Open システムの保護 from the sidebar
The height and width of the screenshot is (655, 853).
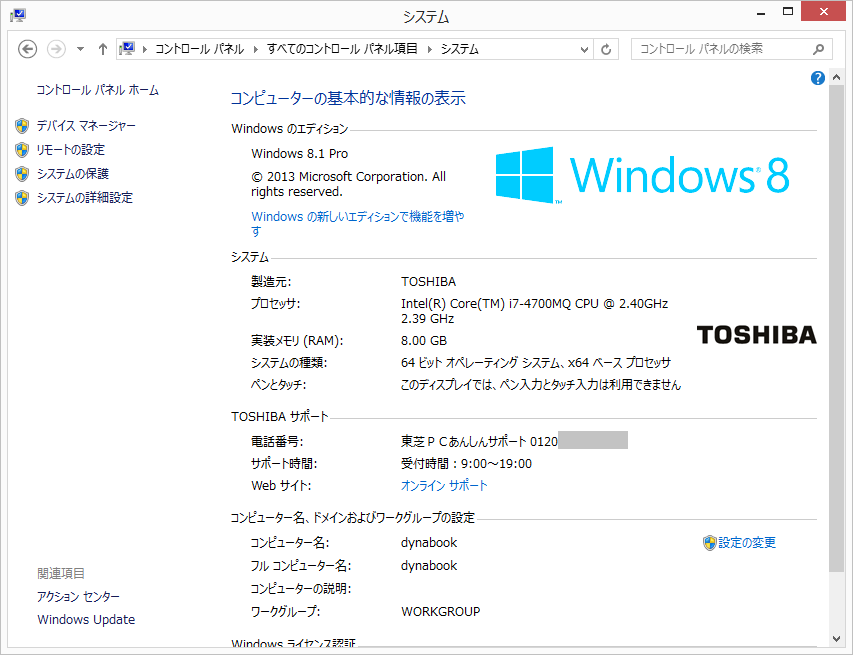tap(72, 174)
